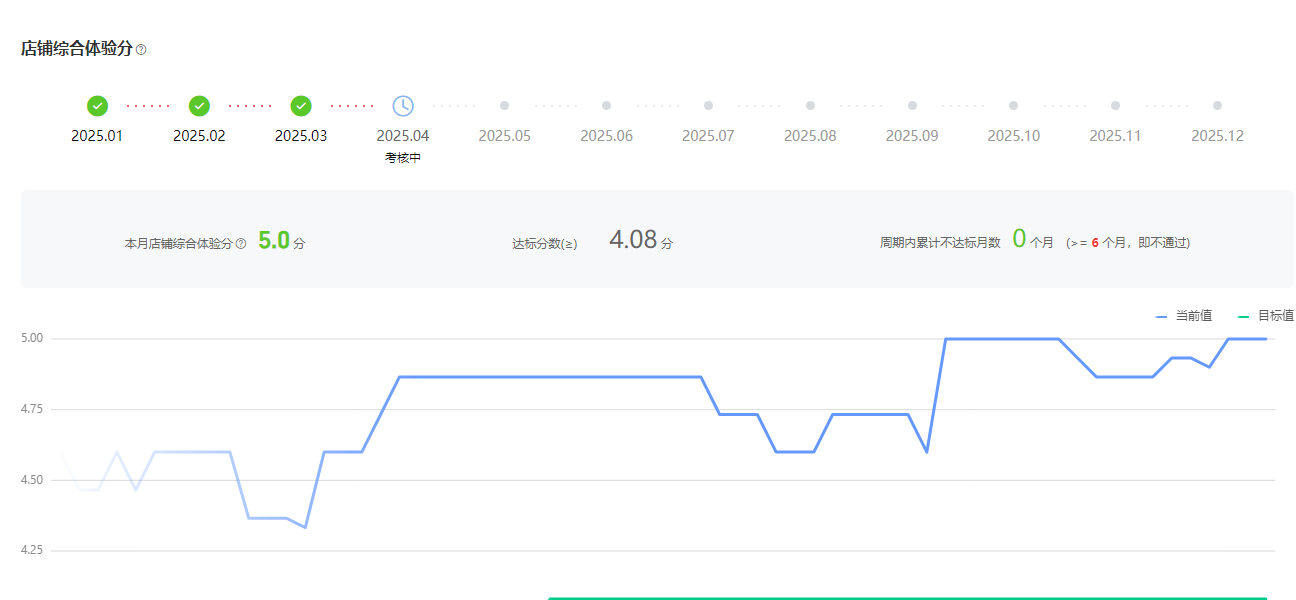Click the 2025.09 month label
Viewport: 1296px width, 600px height.
[912, 136]
